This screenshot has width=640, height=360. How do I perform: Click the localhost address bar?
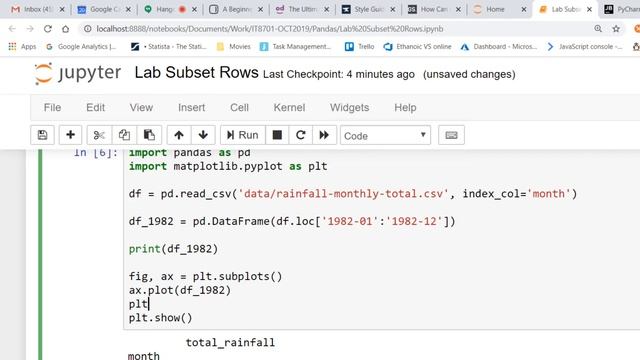tap(270, 29)
